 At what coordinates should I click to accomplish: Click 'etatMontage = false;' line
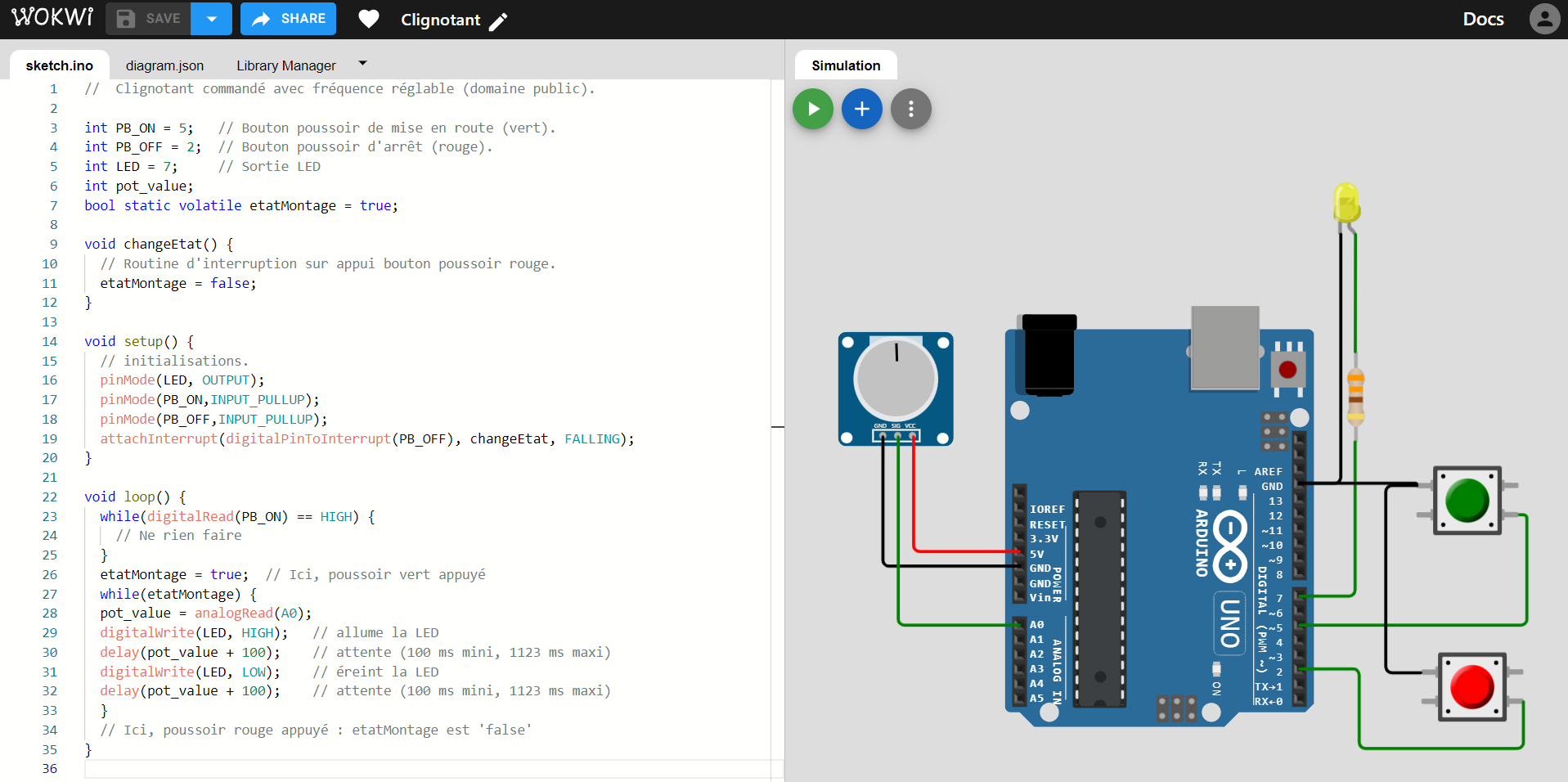coord(178,283)
